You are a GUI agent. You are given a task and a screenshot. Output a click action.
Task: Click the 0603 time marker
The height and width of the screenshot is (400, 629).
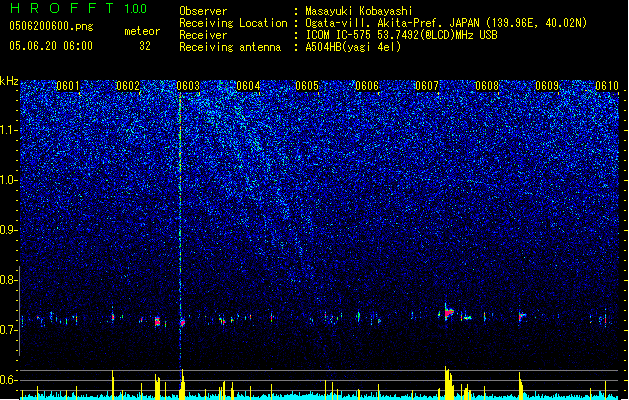[188, 86]
